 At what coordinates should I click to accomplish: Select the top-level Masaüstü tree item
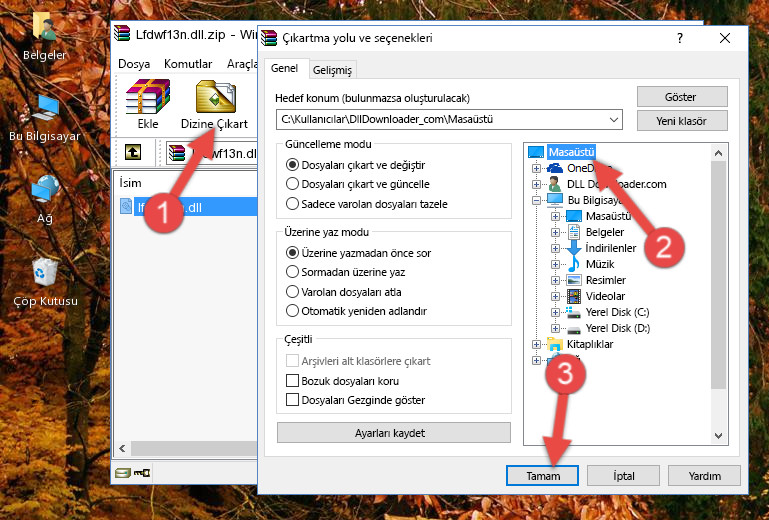[571, 152]
